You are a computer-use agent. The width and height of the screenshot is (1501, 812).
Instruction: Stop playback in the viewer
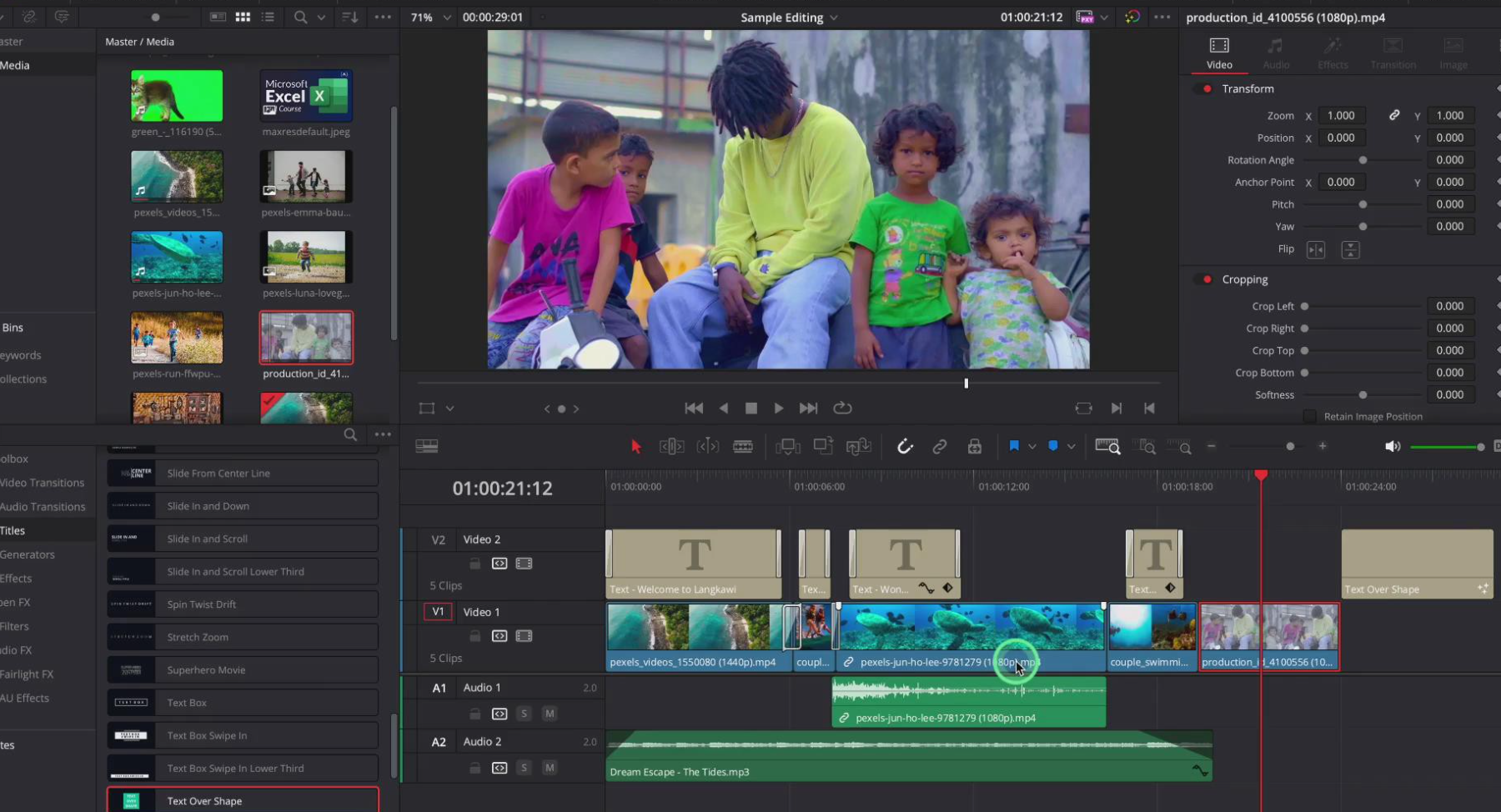tap(750, 409)
